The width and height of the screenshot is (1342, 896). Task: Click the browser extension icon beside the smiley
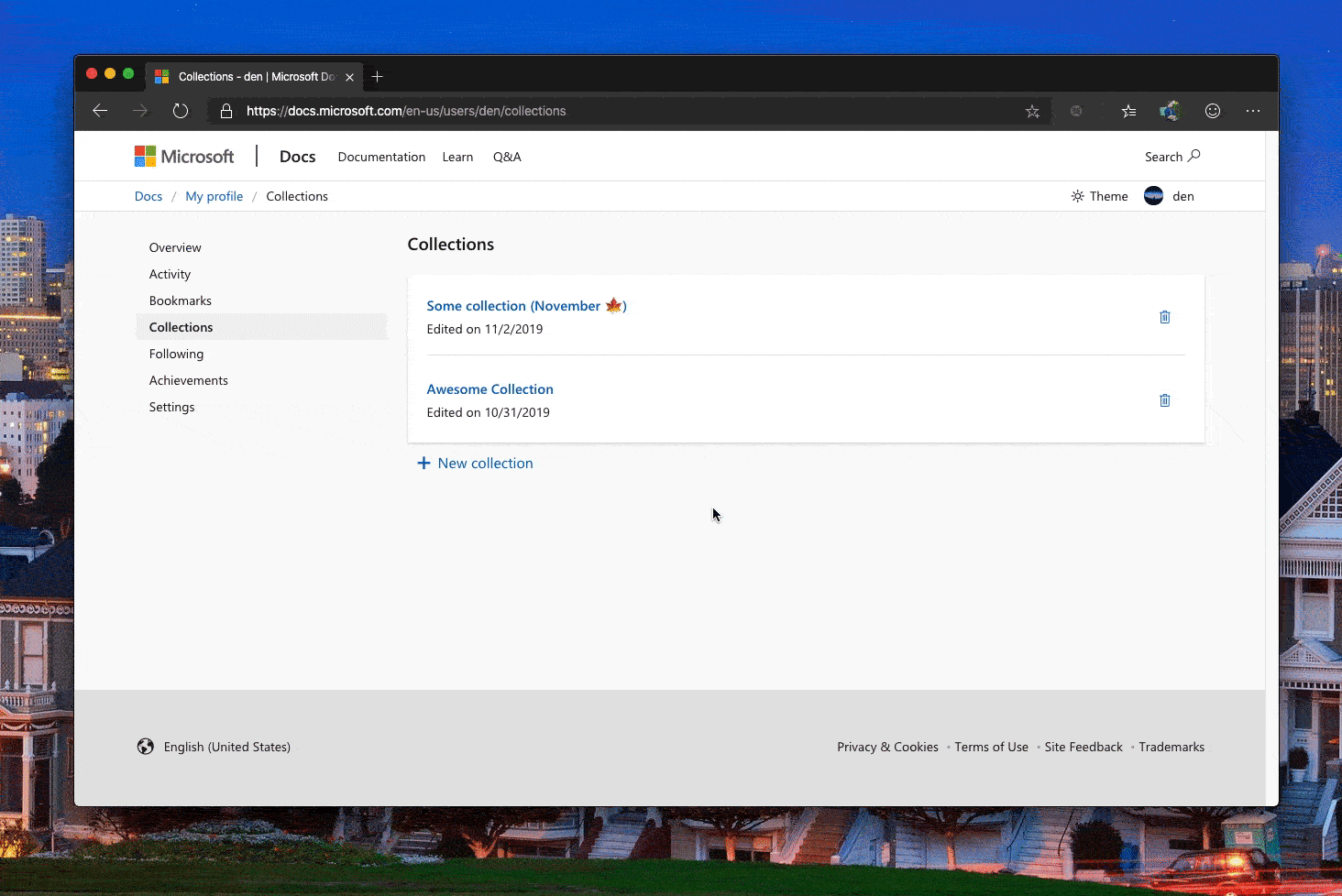pyautogui.click(x=1170, y=111)
